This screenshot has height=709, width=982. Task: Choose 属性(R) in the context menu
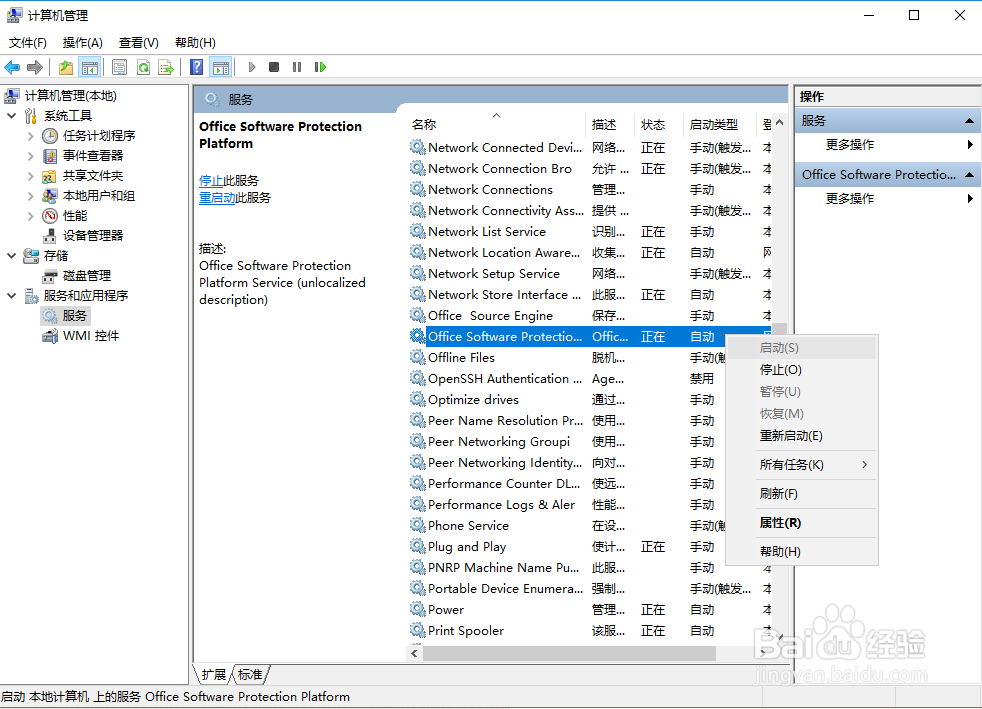click(x=802, y=522)
